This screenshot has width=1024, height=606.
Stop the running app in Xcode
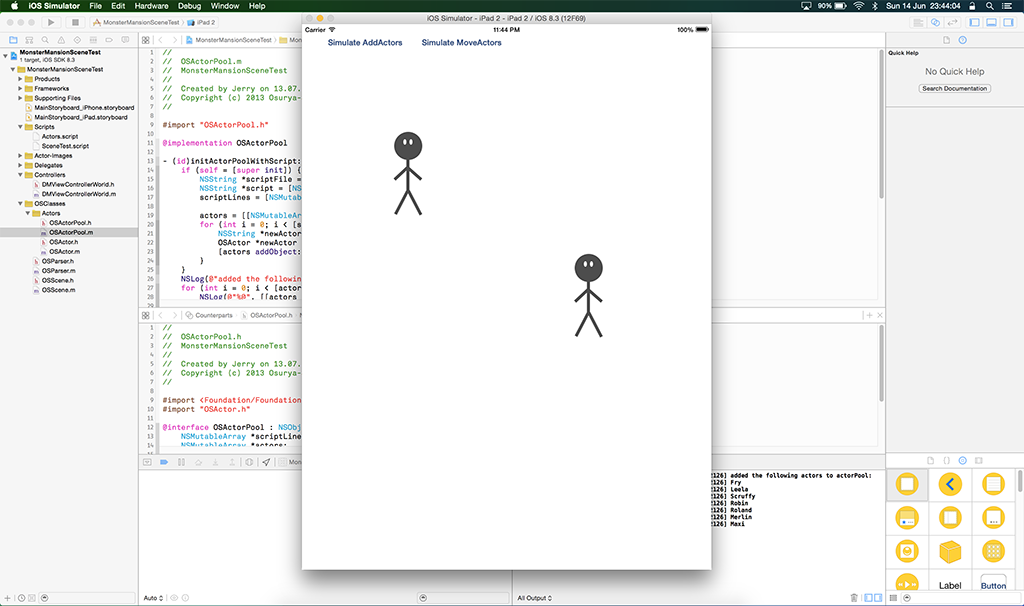tap(75, 22)
